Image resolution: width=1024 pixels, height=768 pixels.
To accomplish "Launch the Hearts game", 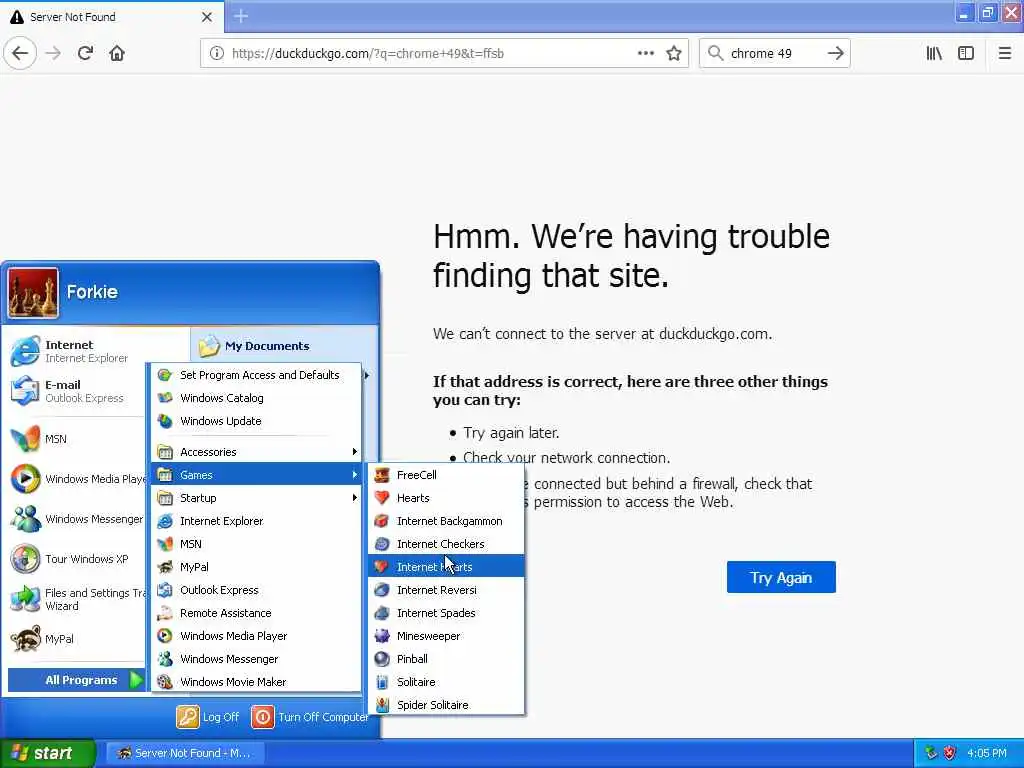I will coord(446,498).
